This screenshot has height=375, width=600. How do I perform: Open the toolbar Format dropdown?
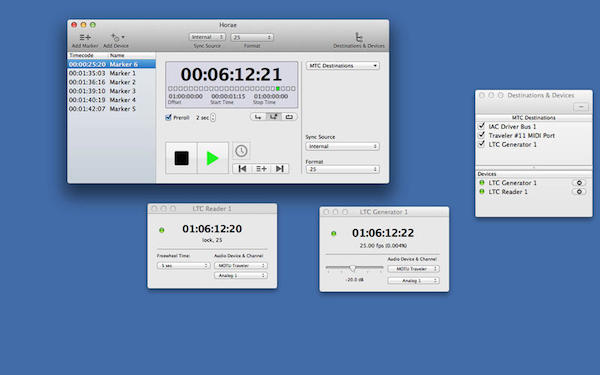[252, 37]
